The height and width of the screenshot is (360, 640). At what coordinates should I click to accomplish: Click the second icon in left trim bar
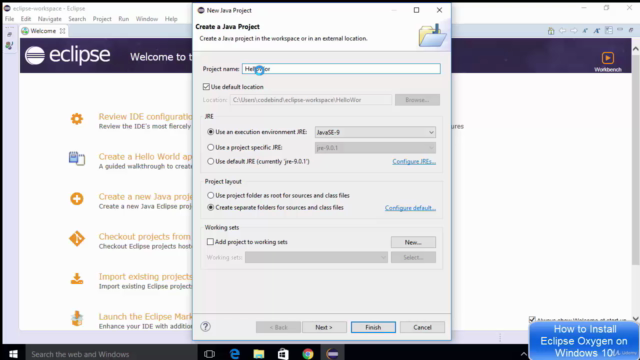[x=9, y=45]
